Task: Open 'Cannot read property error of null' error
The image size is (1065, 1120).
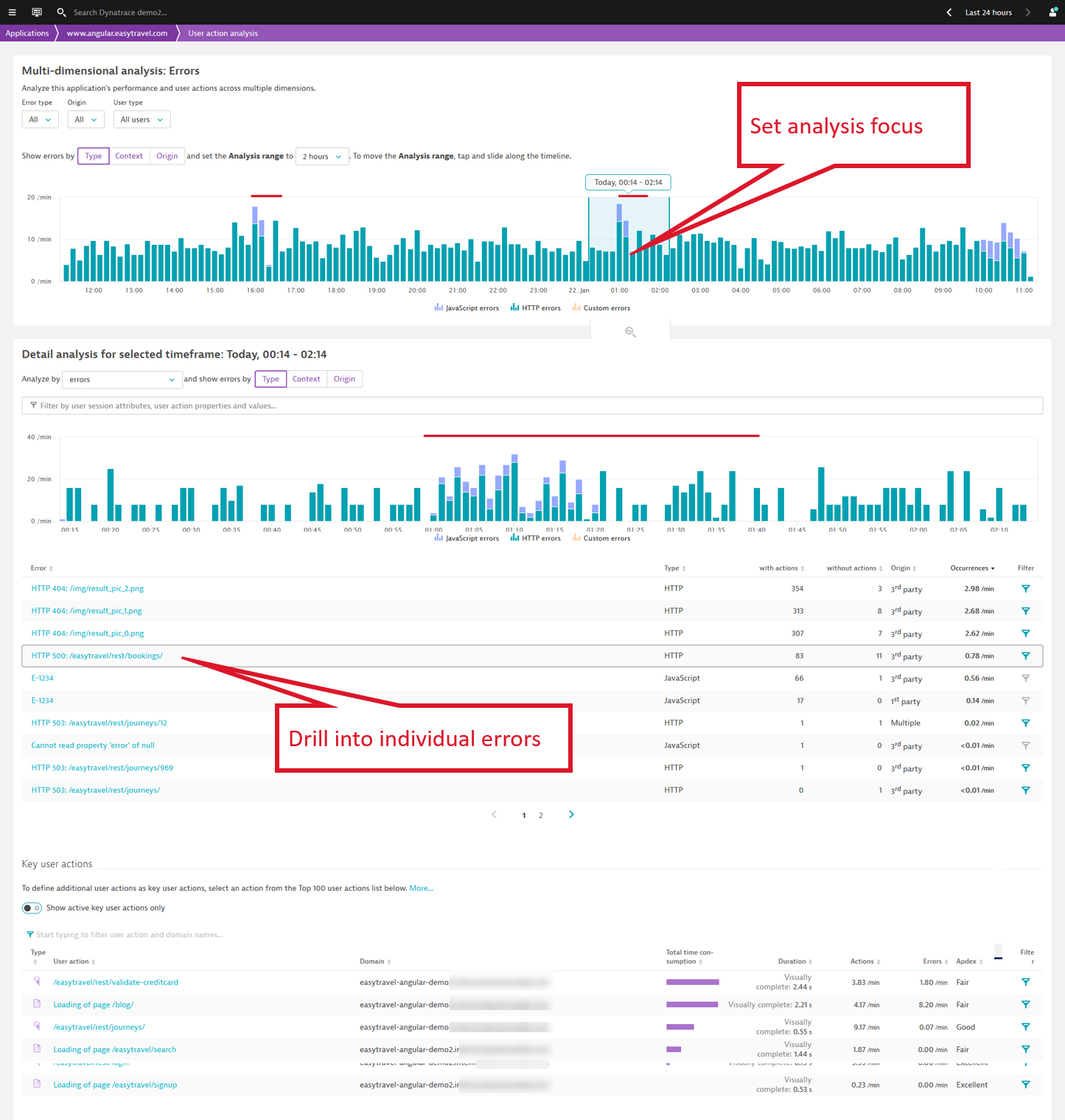Action: (x=93, y=745)
